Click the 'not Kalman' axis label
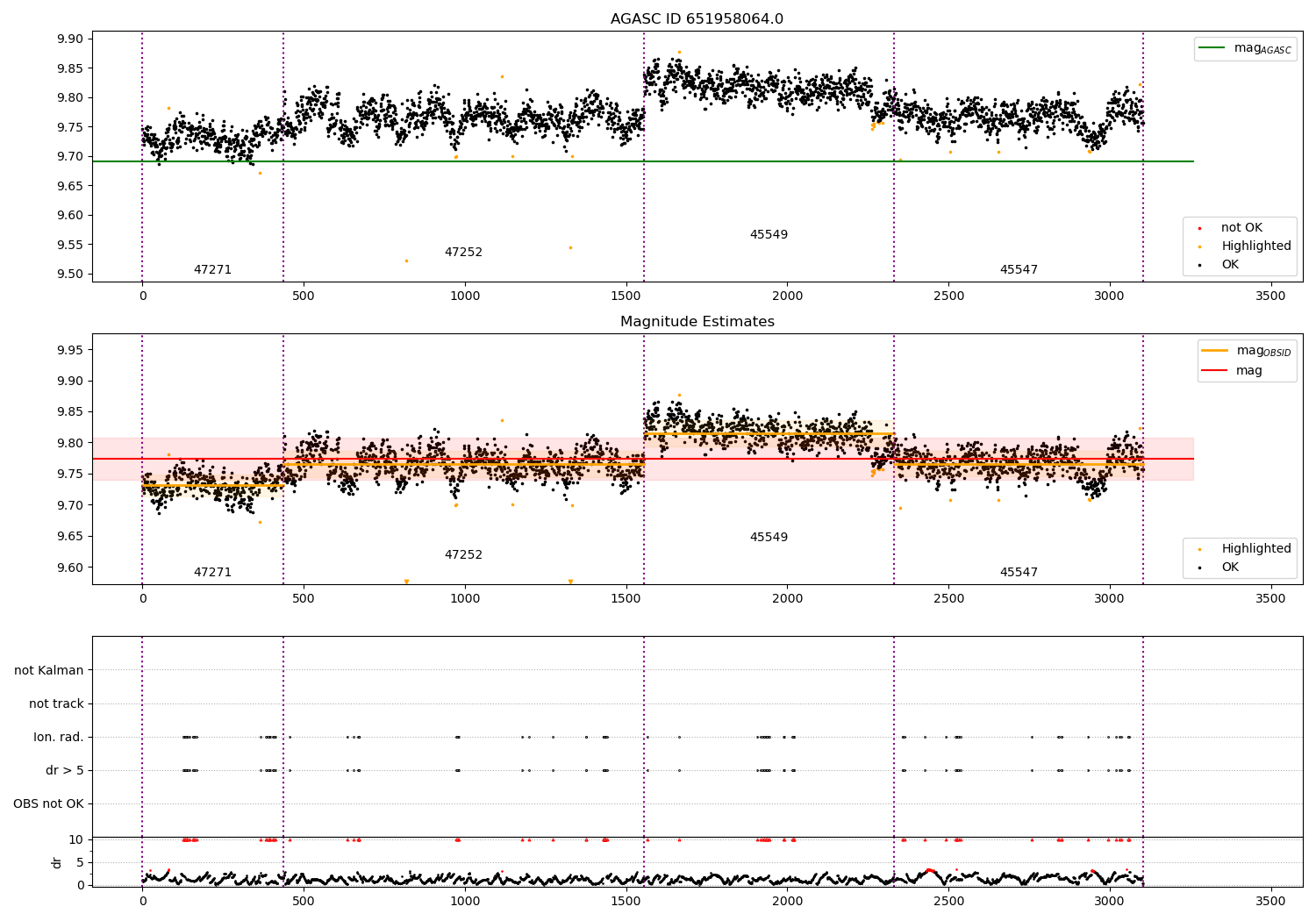The width and height of the screenshot is (1316, 921). 48,670
